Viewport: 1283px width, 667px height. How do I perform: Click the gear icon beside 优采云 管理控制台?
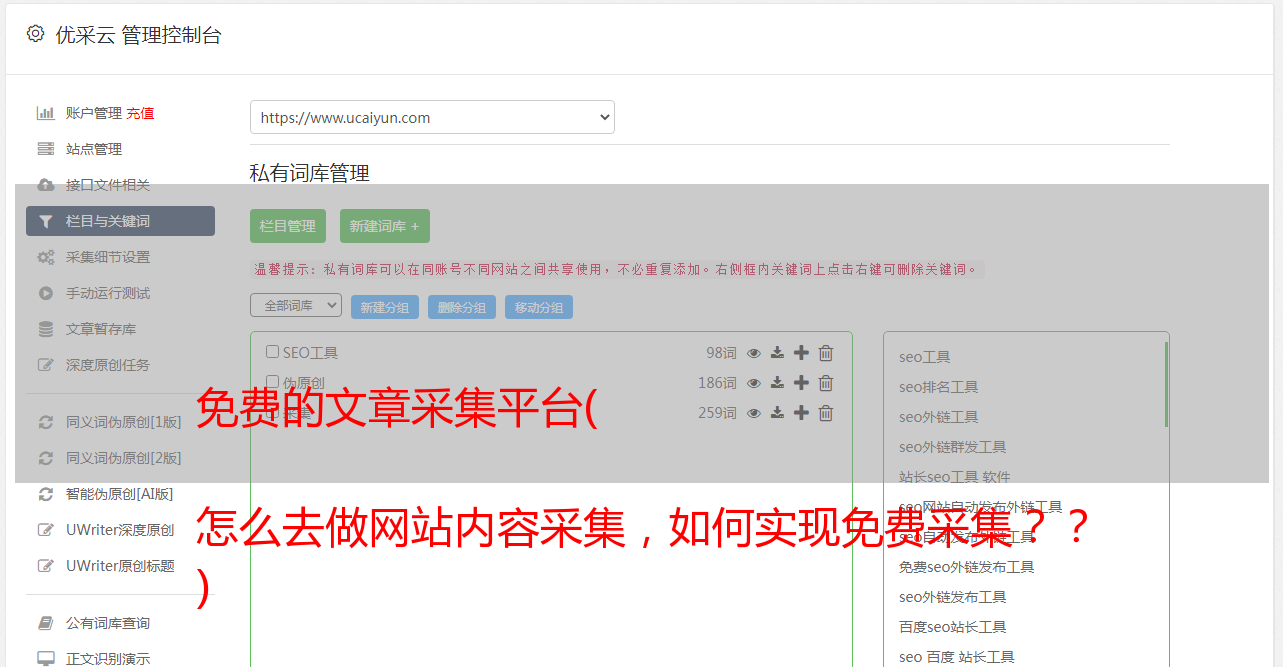35,34
